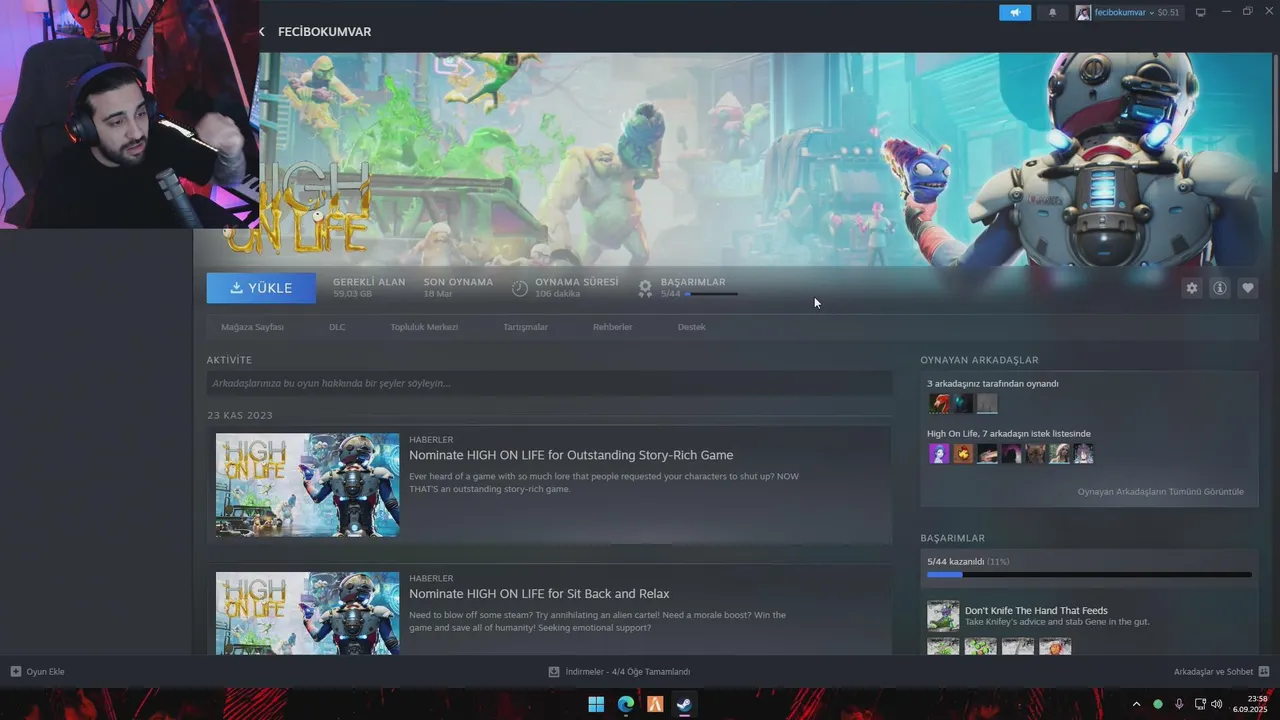Click the 5/44 achievements progress bar in sidebar

(1089, 575)
